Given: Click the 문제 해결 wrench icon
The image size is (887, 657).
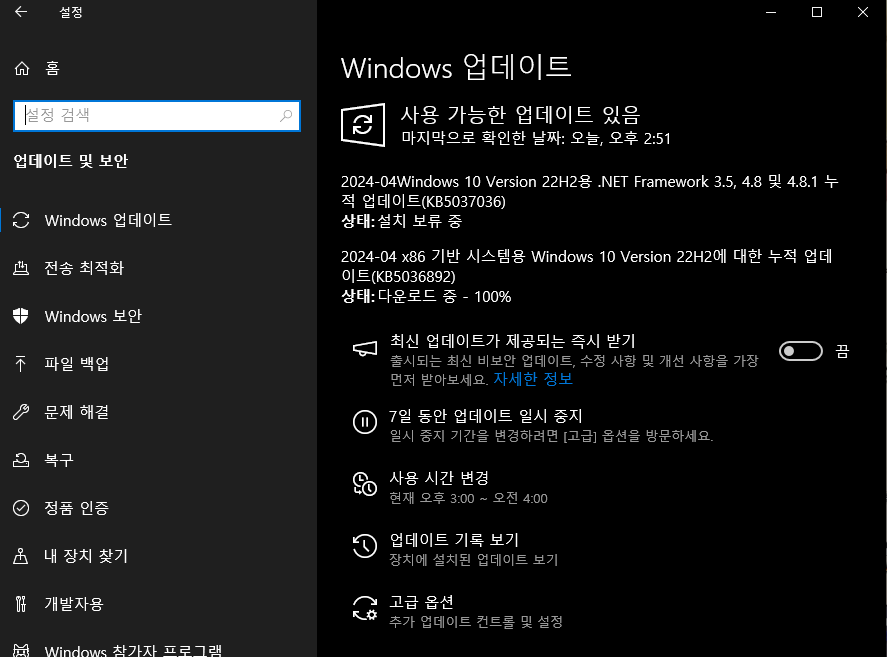Looking at the screenshot, I should (x=21, y=412).
